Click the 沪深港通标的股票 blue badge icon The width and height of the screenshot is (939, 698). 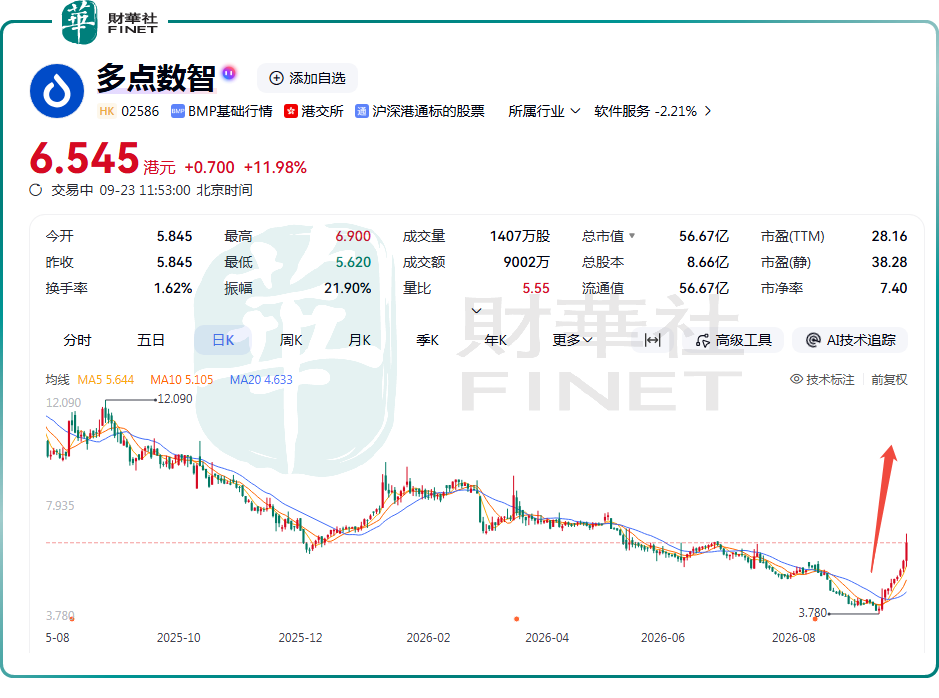[x=362, y=111]
